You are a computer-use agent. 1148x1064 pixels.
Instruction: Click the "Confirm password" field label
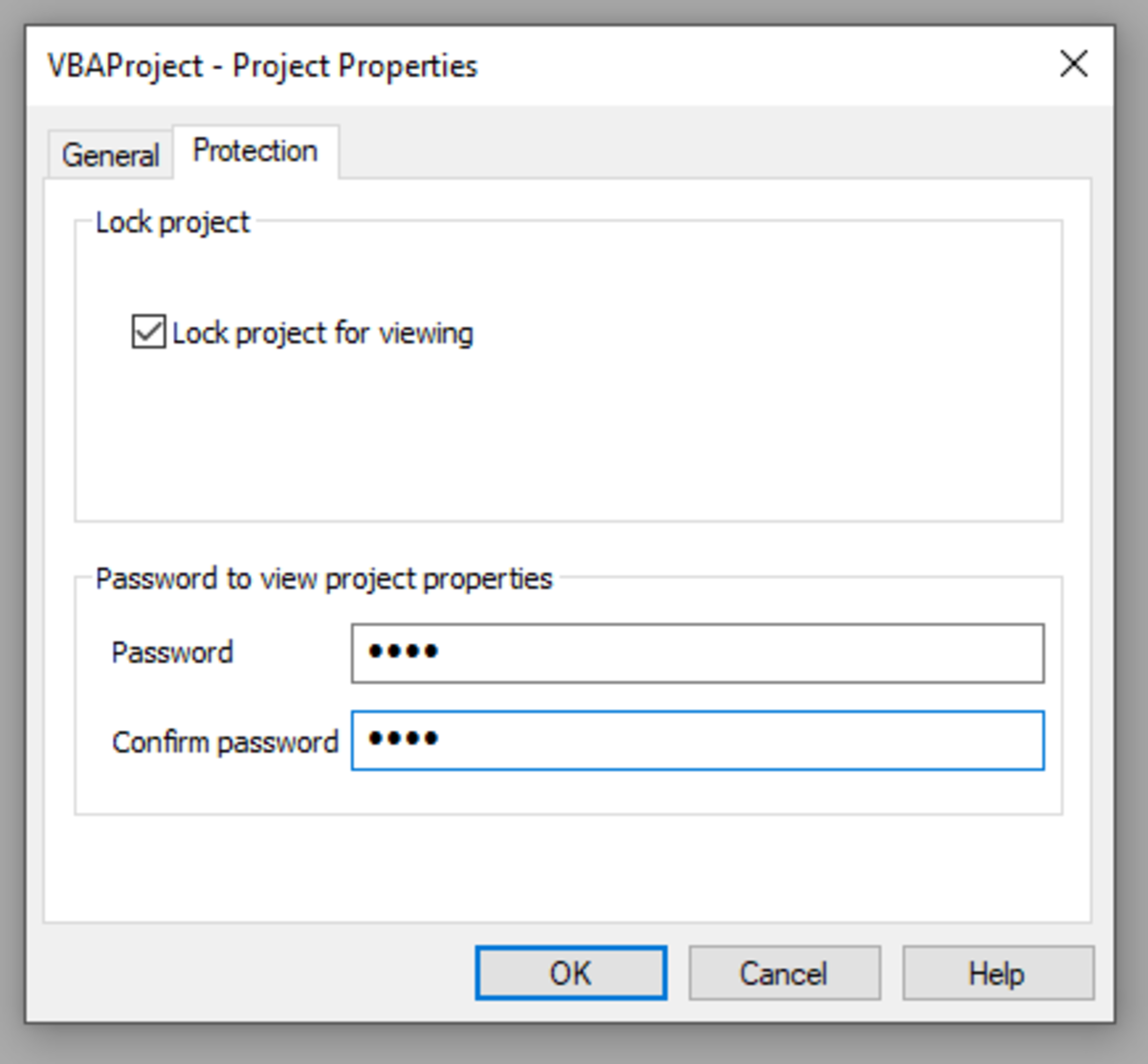[225, 742]
